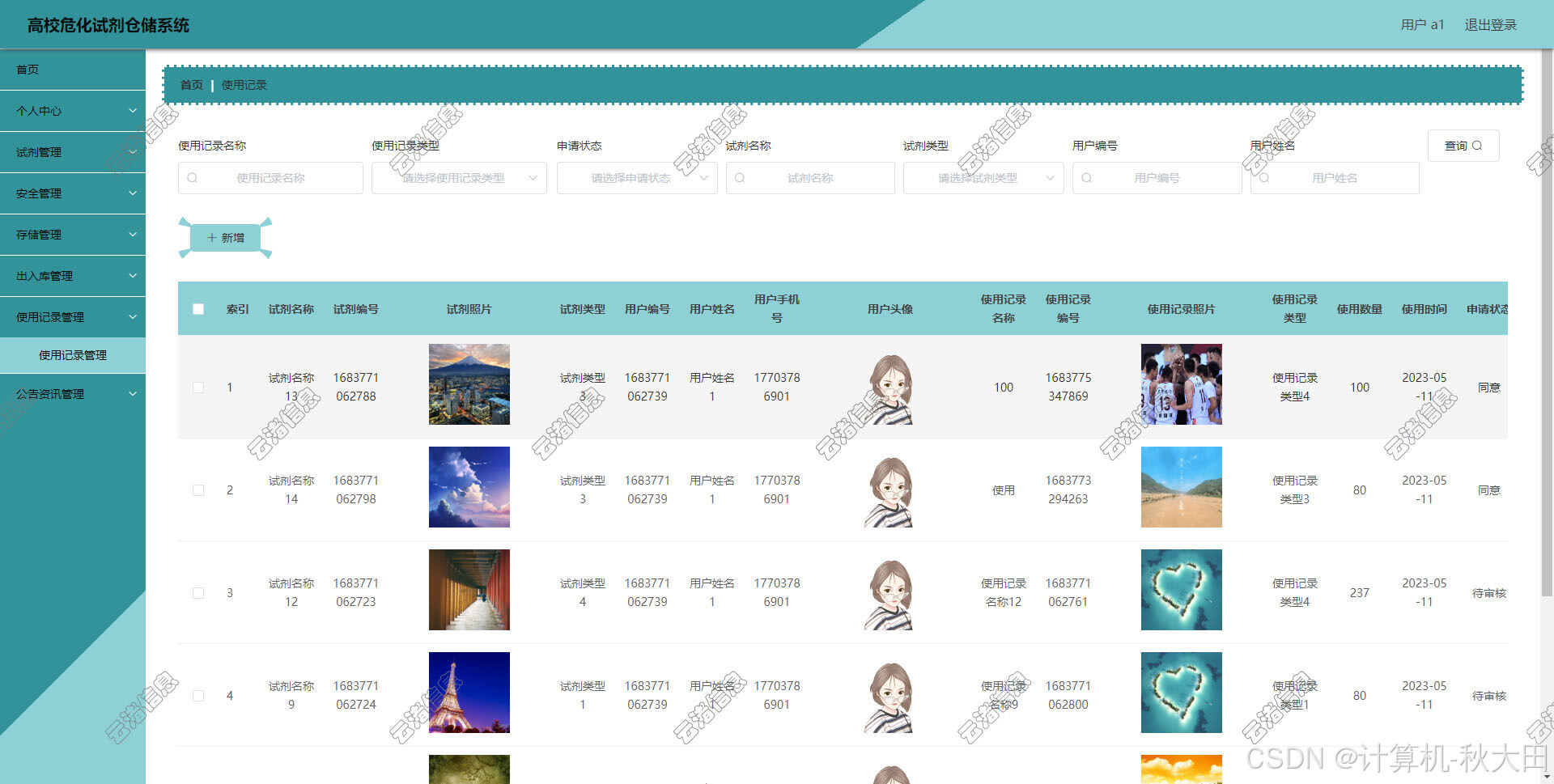Click usage quantity 237
The height and width of the screenshot is (784, 1554).
(1360, 593)
